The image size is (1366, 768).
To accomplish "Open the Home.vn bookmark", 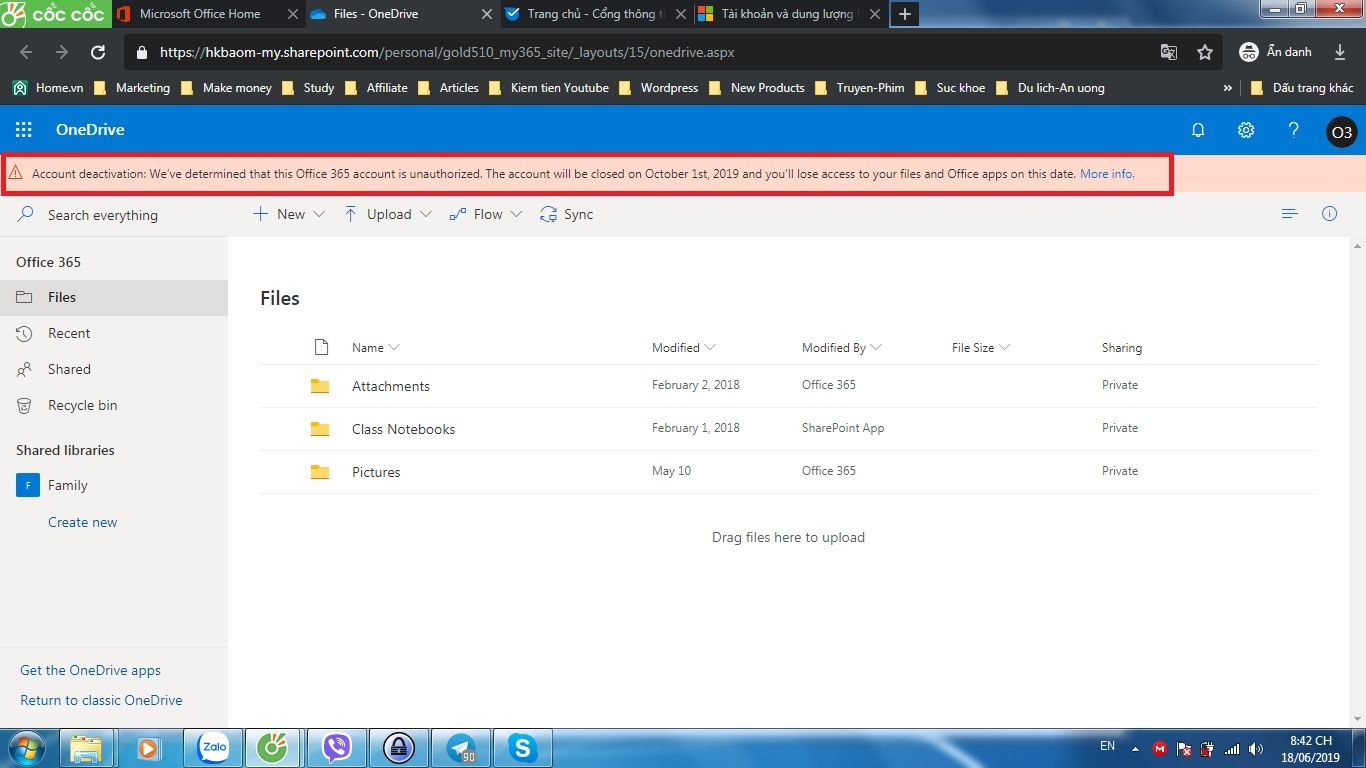I will click(48, 88).
